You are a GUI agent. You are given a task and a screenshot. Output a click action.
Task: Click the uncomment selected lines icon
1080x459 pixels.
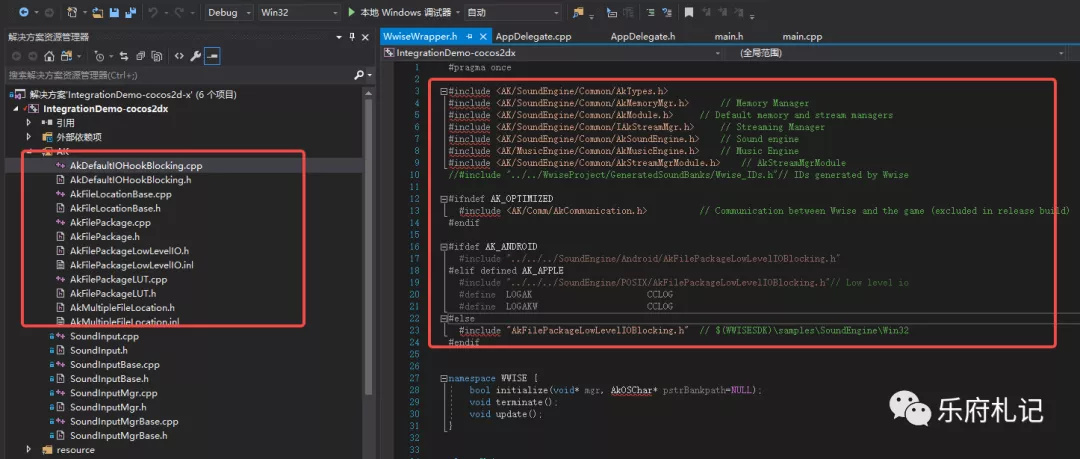(x=667, y=12)
